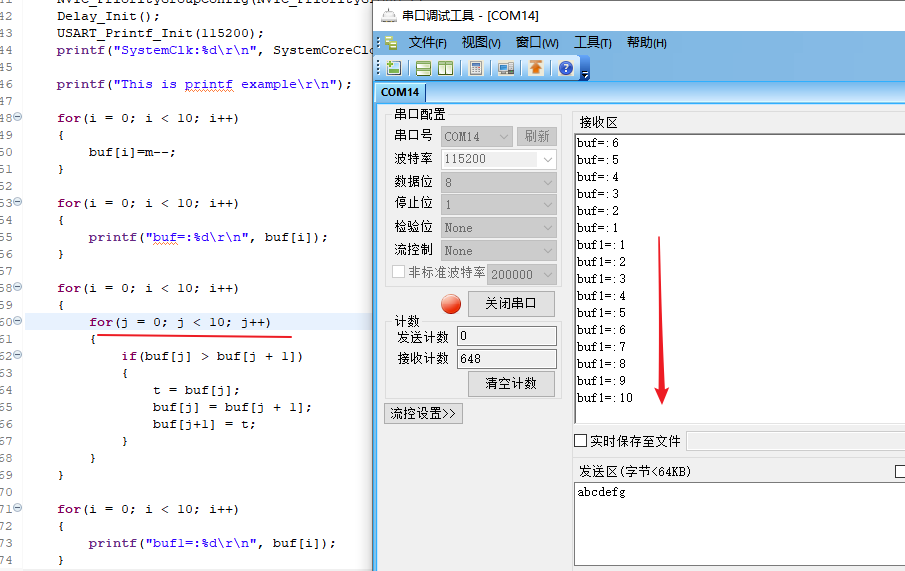Click the computer device icon in toolbar
Screen dimensions: 905x571
pyautogui.click(x=506, y=68)
